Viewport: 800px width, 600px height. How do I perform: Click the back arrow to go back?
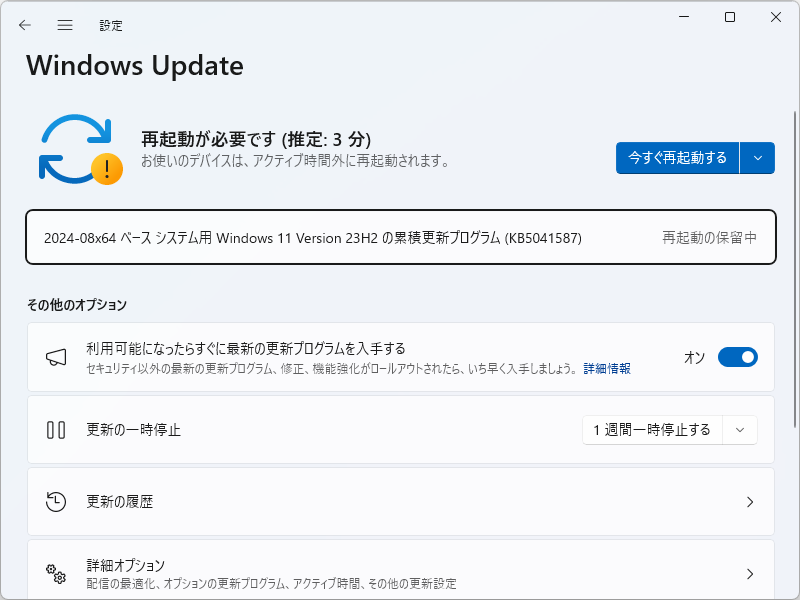pos(24,25)
